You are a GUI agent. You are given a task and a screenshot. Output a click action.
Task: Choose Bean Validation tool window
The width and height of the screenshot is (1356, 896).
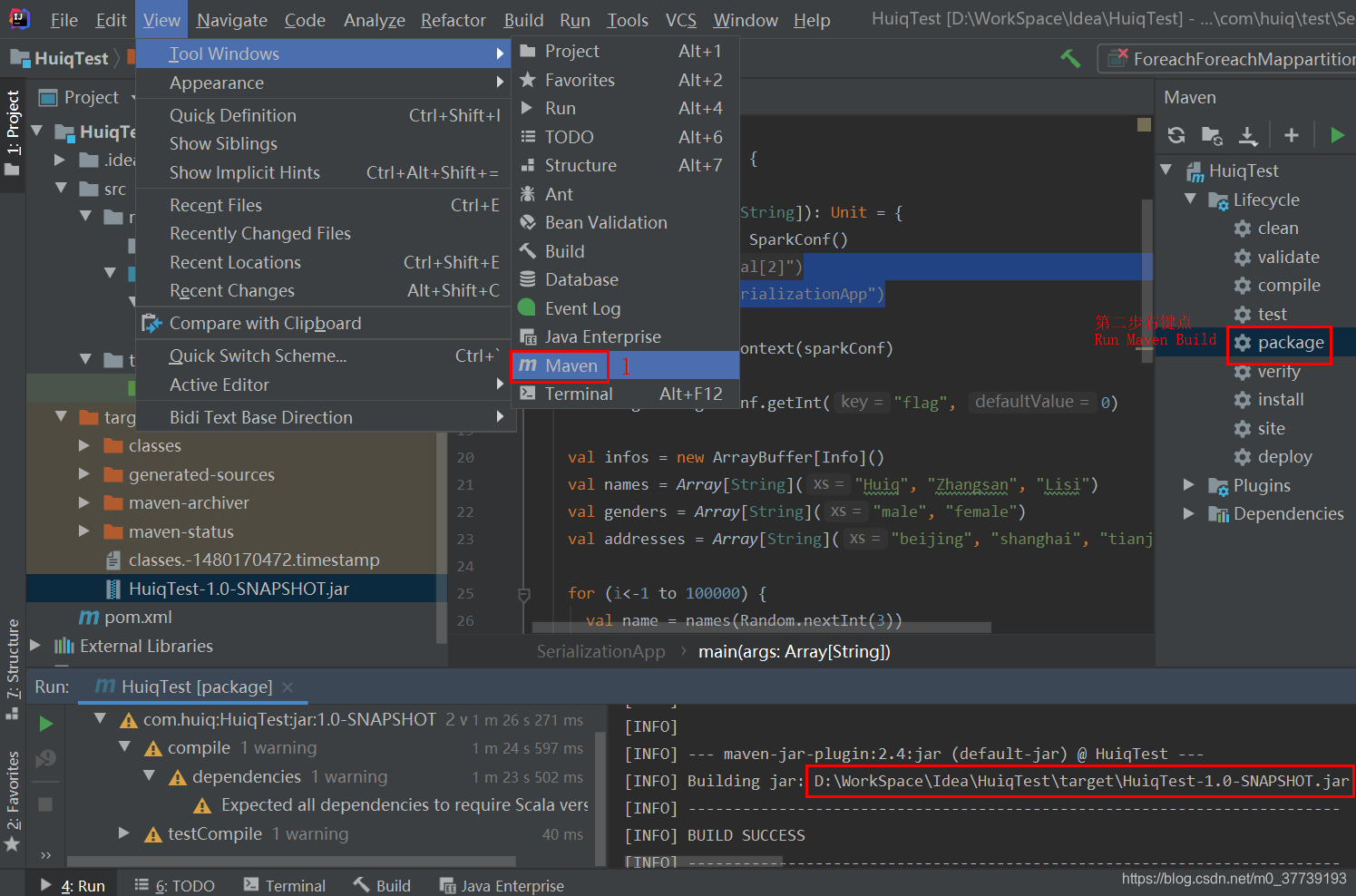[x=626, y=223]
